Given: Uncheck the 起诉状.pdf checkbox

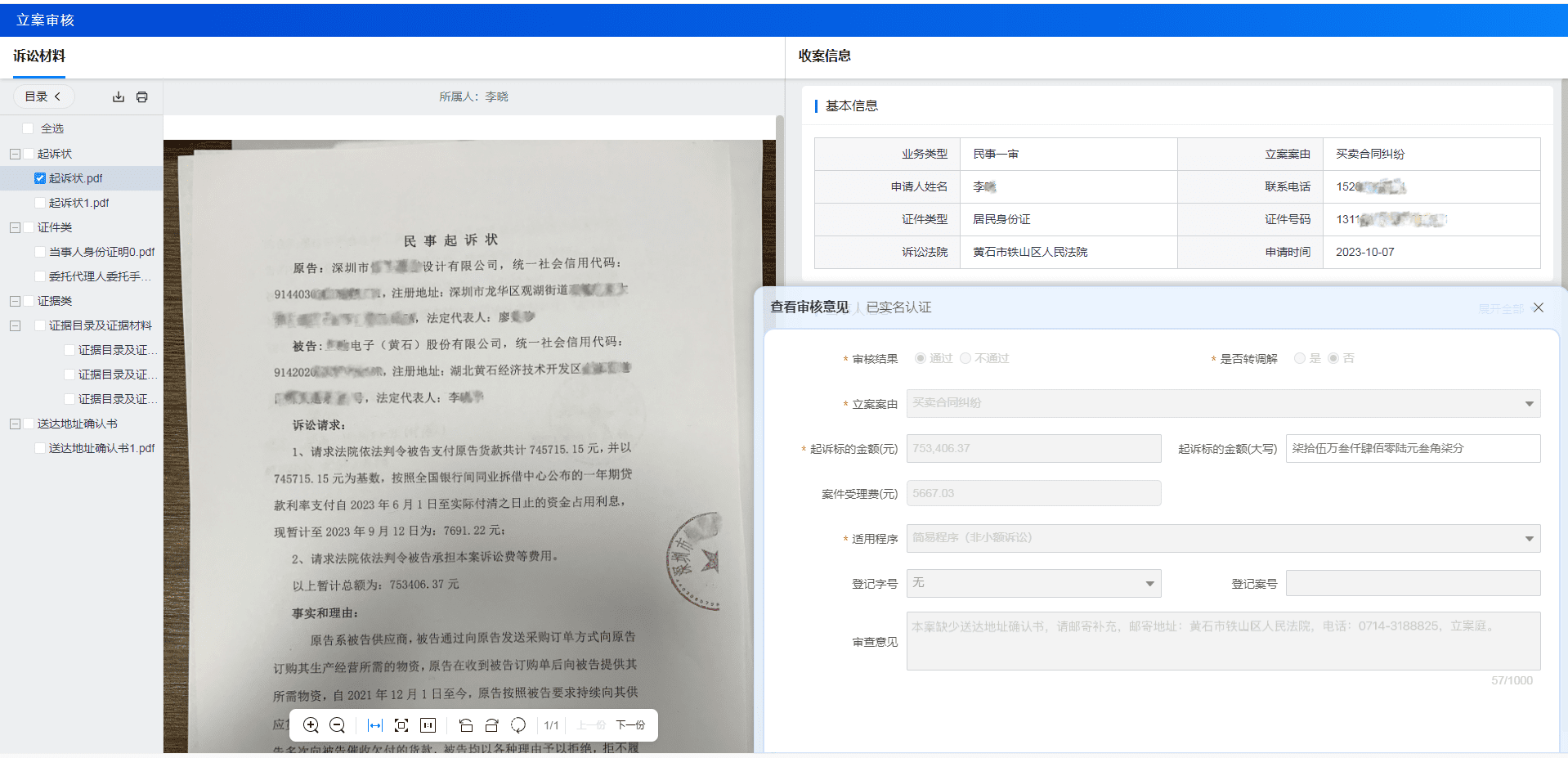Looking at the screenshot, I should point(39,178).
